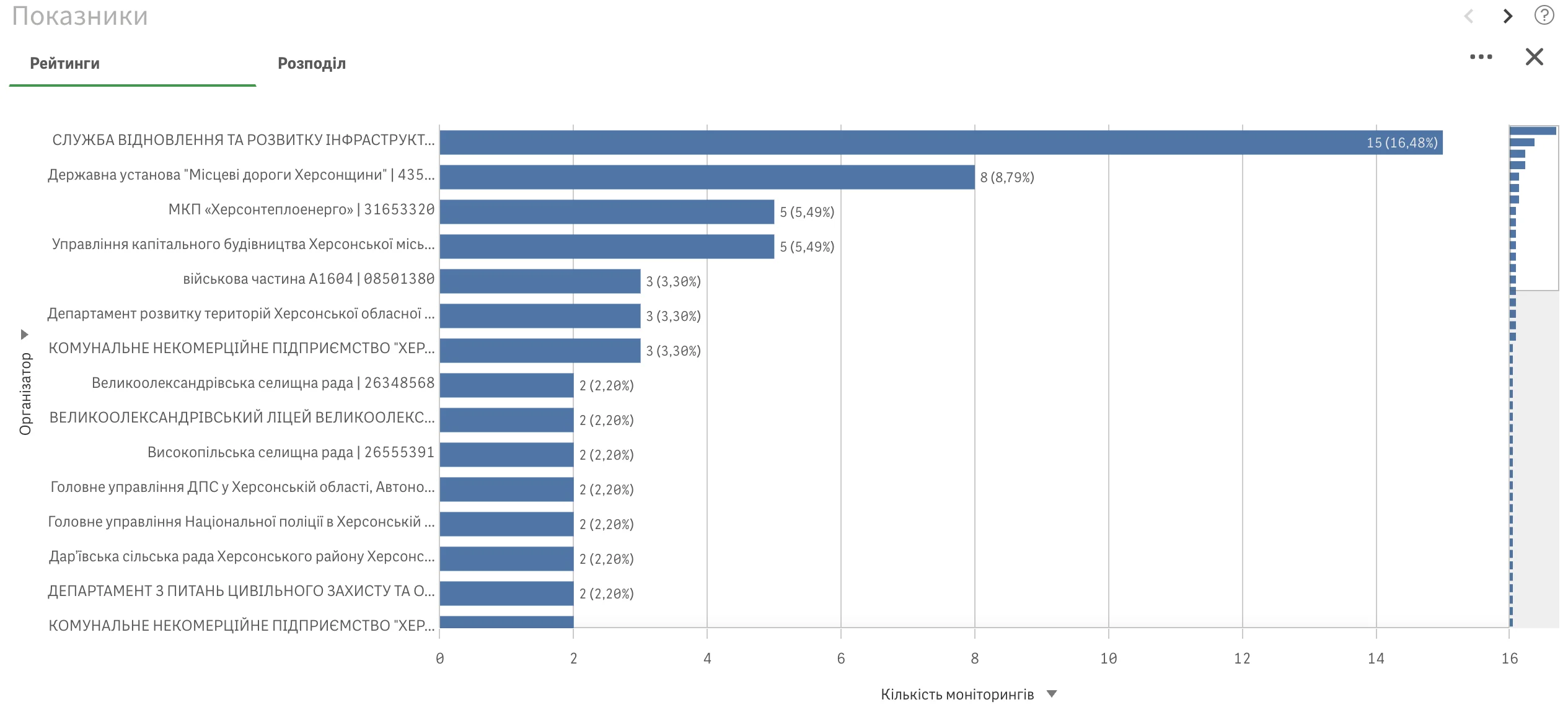The height and width of the screenshot is (710, 1568).
Task: Click the Показники title
Action: coord(80,16)
